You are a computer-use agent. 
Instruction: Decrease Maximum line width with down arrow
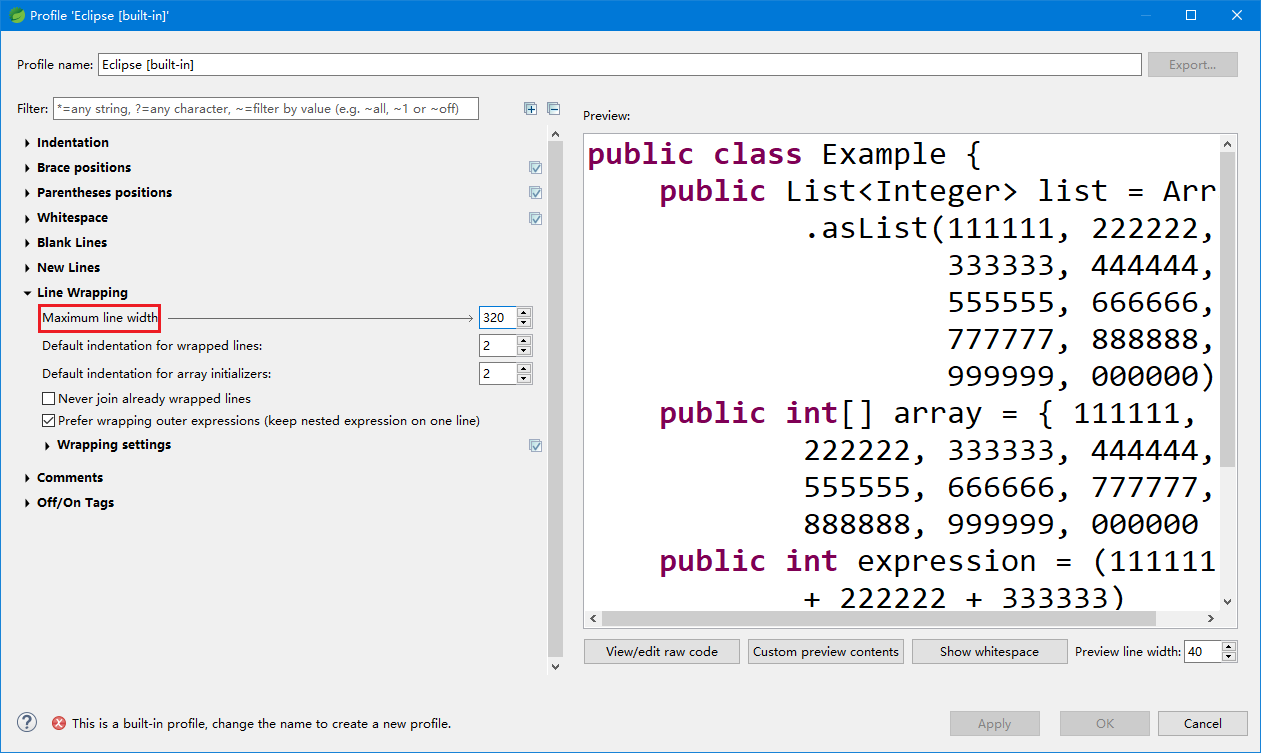click(x=524, y=323)
